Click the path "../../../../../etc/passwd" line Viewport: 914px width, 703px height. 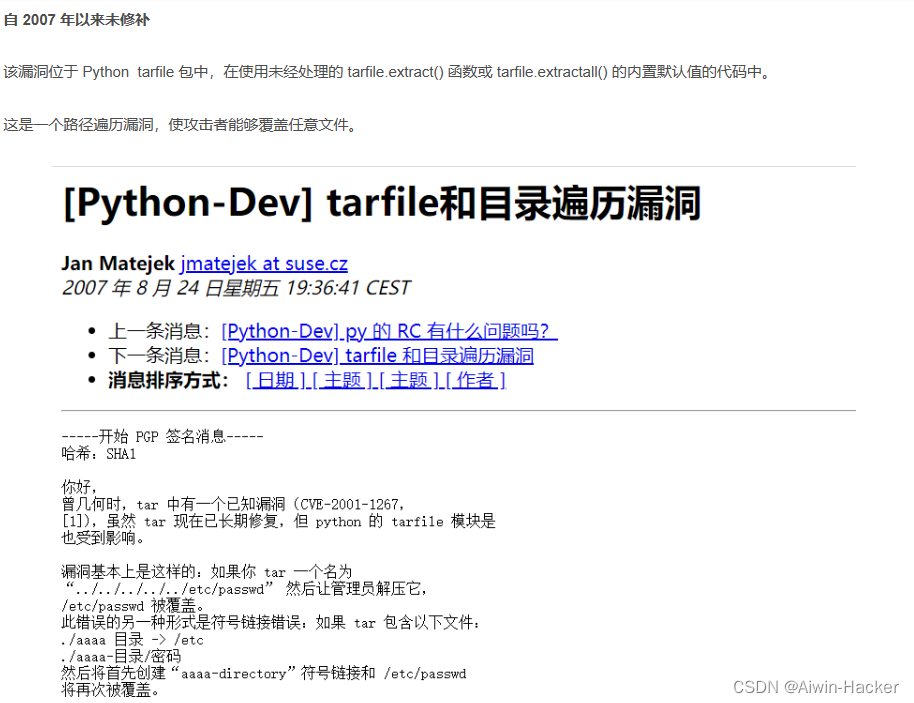[245, 589]
